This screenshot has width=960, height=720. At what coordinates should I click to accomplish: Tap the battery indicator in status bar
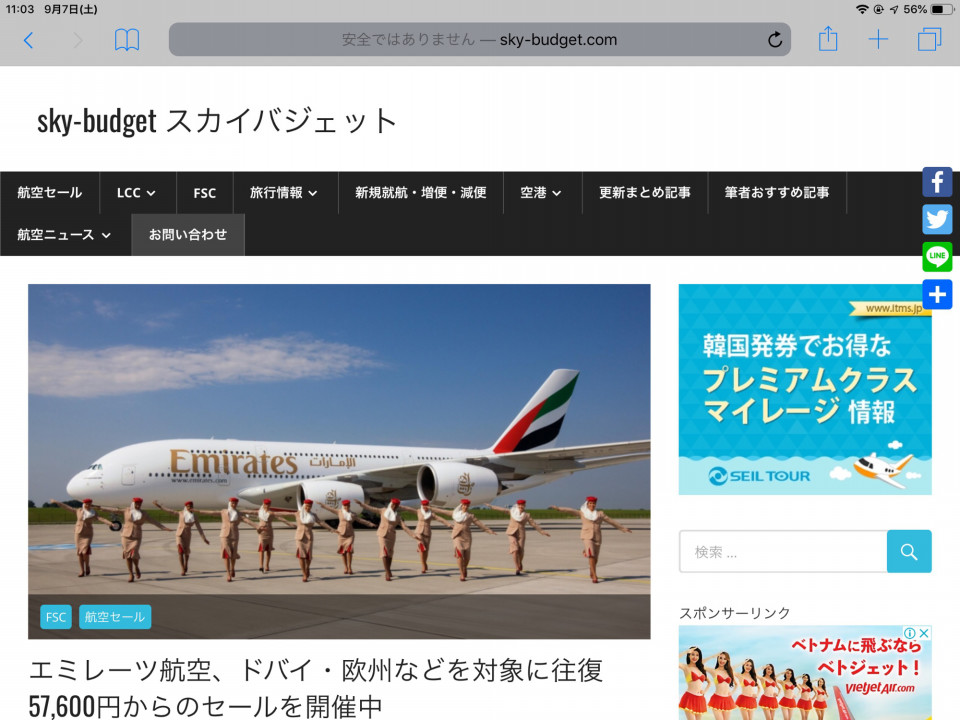(x=942, y=9)
